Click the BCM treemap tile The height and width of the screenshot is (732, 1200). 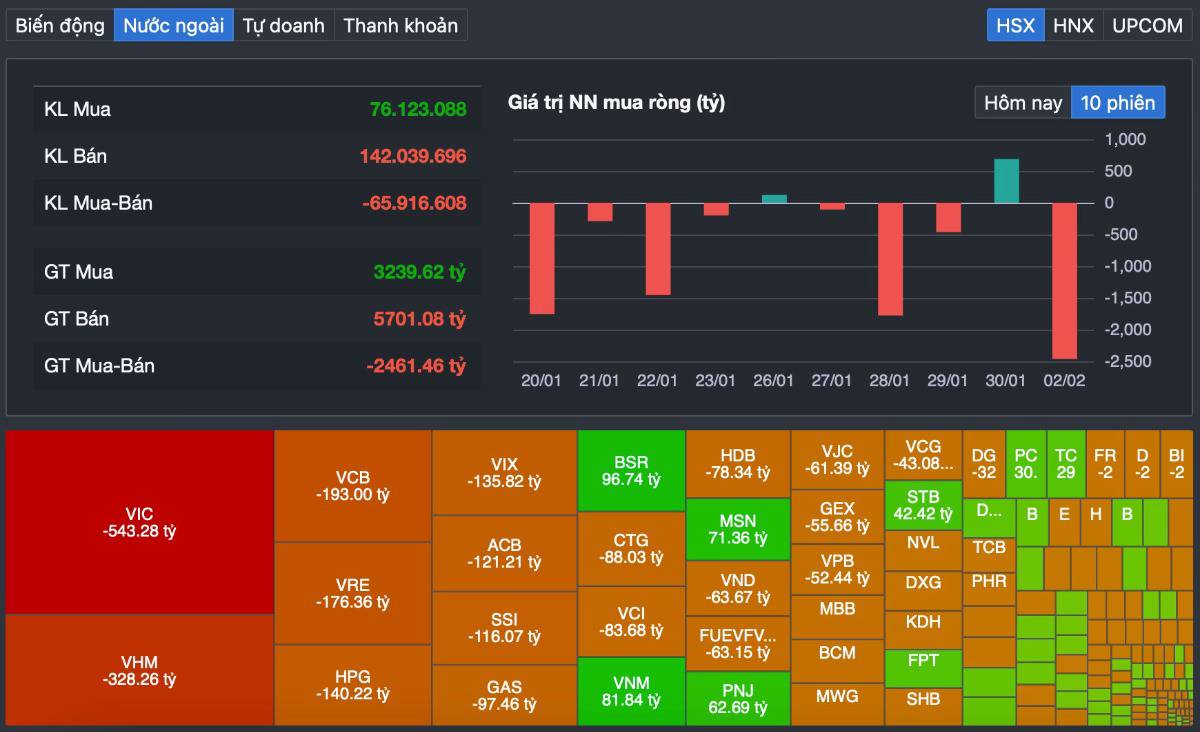(837, 660)
